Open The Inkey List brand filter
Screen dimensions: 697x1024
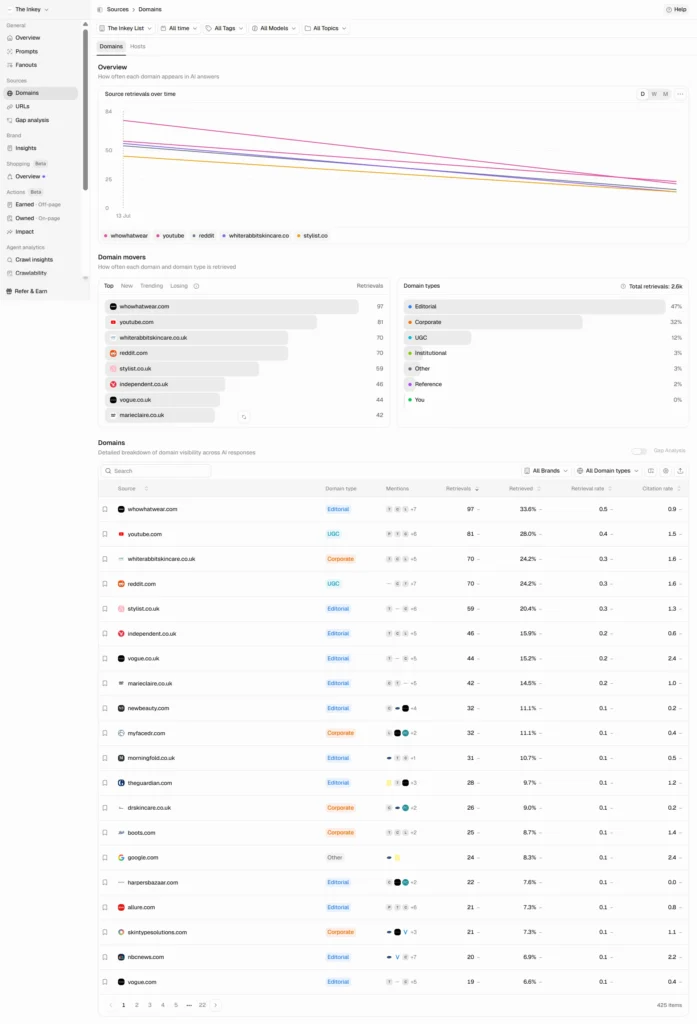125,29
